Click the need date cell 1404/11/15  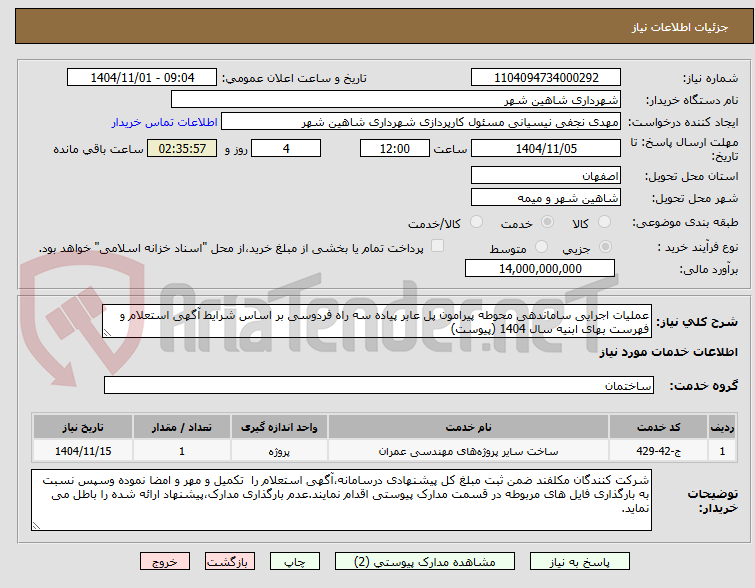pyautogui.click(x=83, y=451)
